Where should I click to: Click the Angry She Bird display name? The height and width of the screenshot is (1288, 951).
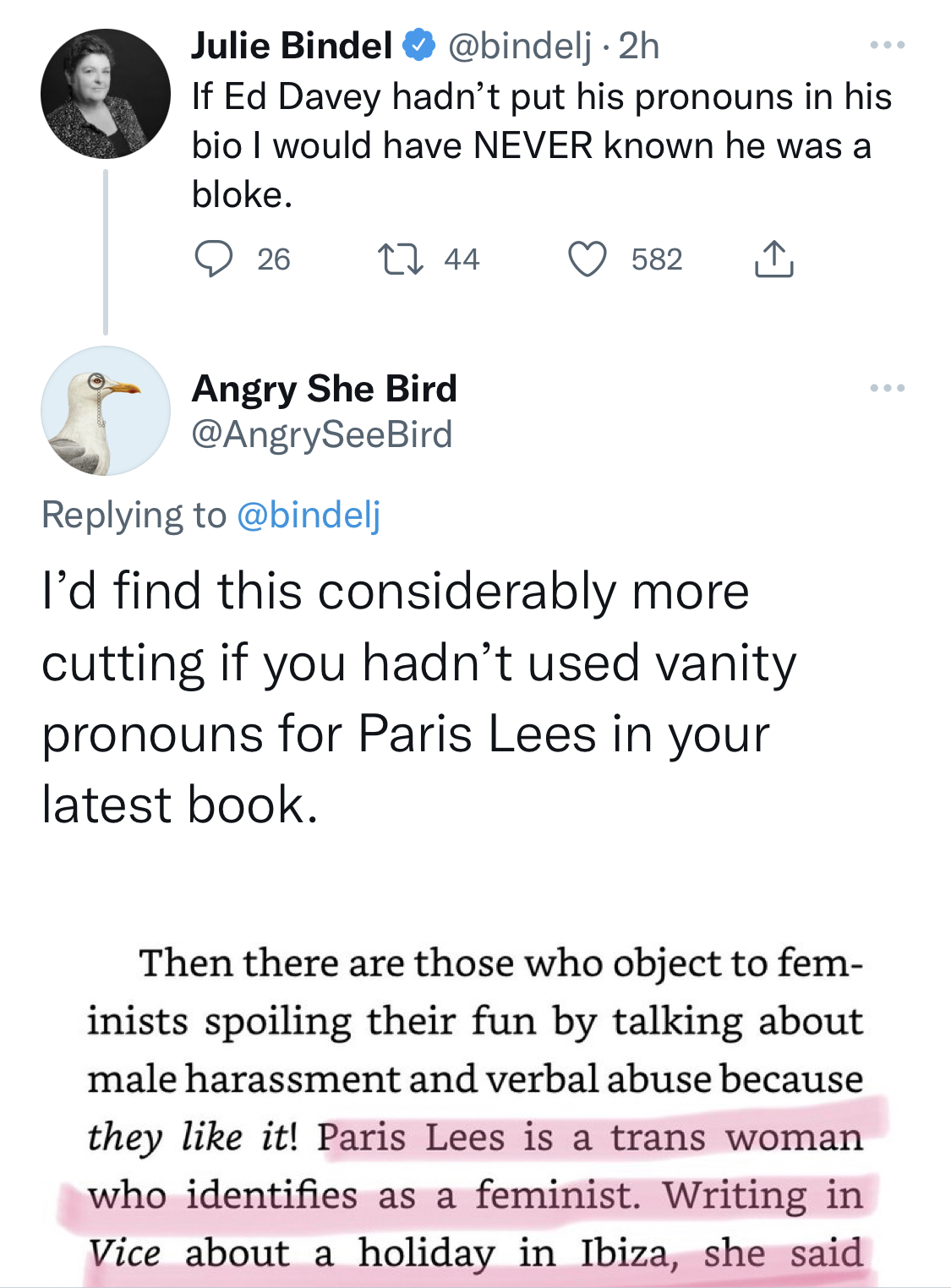tap(324, 389)
